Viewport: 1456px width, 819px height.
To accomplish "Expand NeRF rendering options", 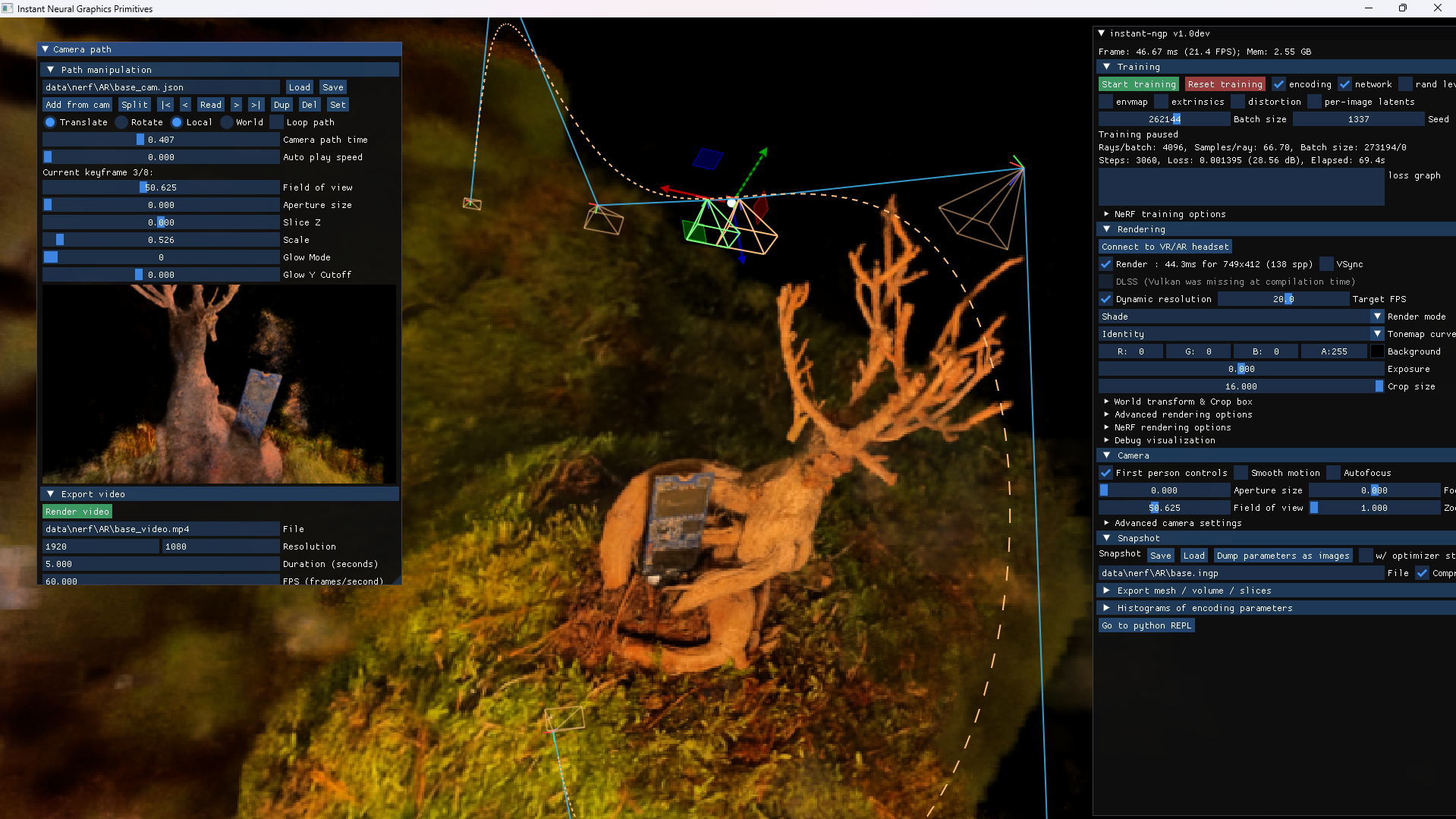I will click(1107, 427).
